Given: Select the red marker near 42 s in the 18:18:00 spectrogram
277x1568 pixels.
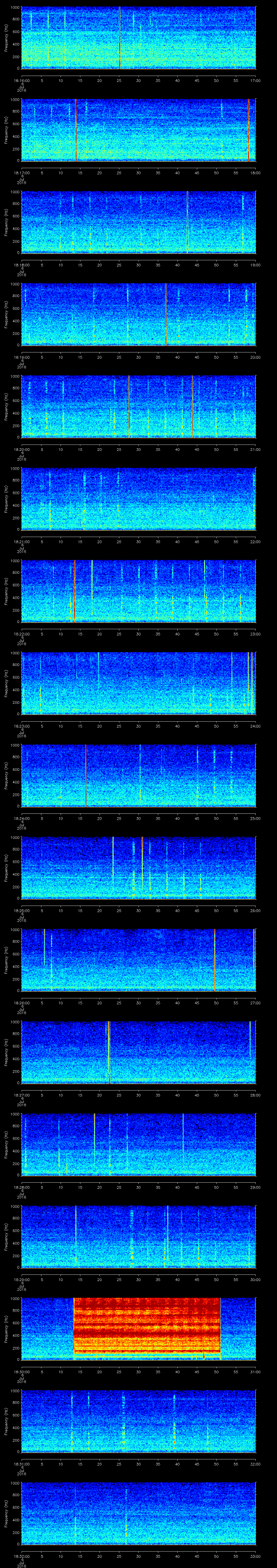Looking at the screenshot, I should click(x=187, y=222).
